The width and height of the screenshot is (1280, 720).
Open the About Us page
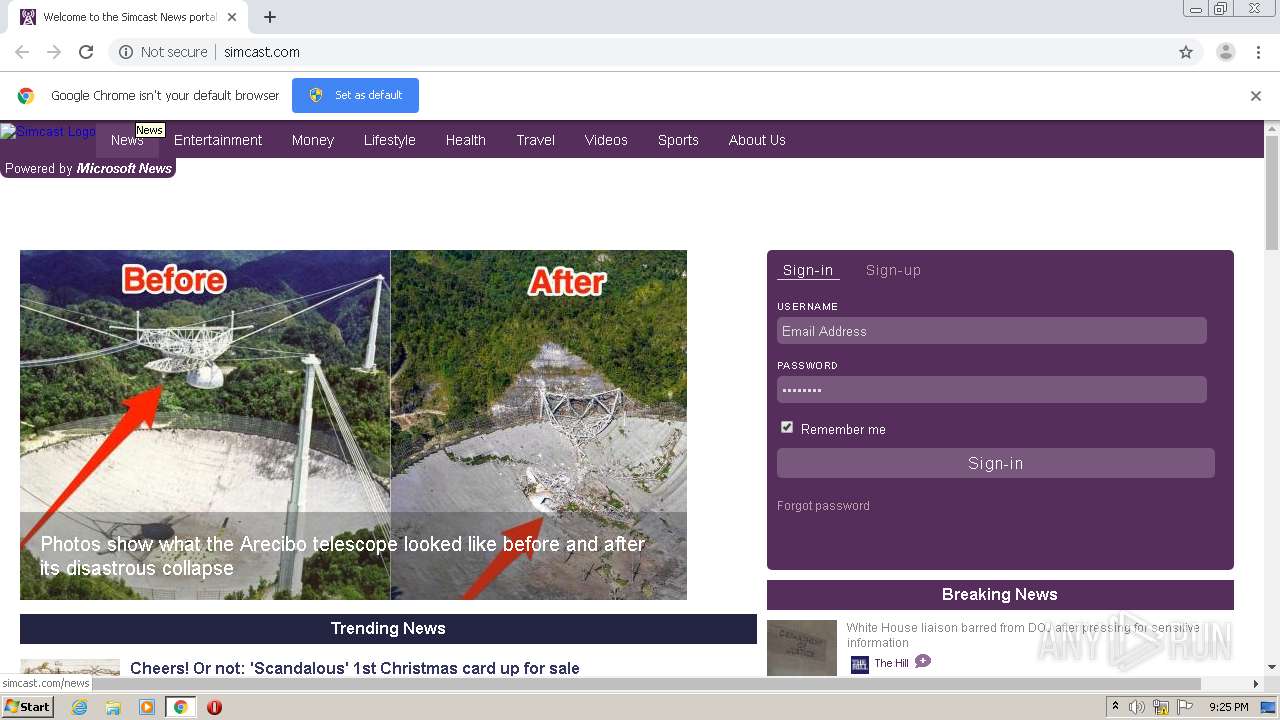757,140
